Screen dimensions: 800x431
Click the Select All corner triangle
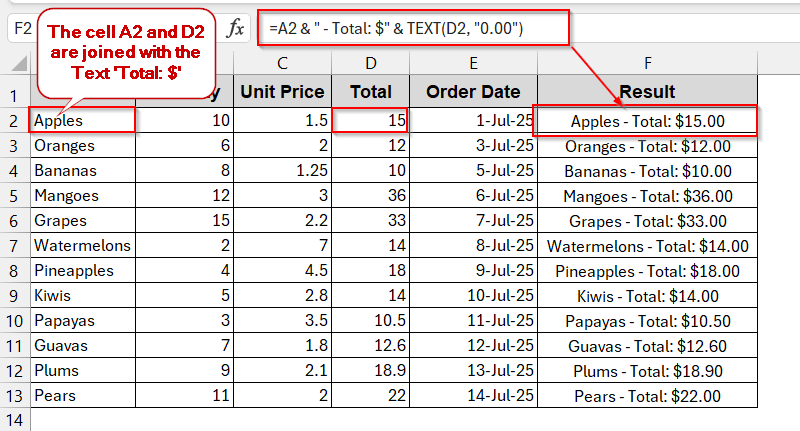coord(15,64)
